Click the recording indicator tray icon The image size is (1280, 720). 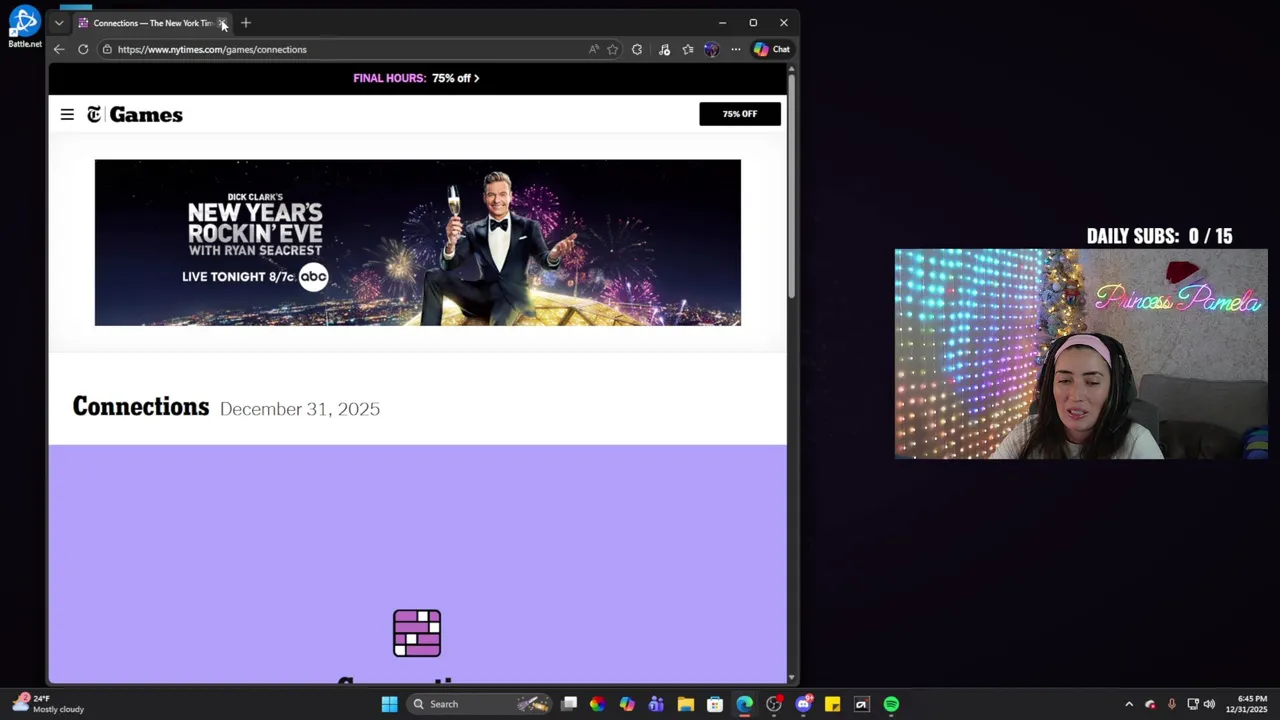(1150, 704)
